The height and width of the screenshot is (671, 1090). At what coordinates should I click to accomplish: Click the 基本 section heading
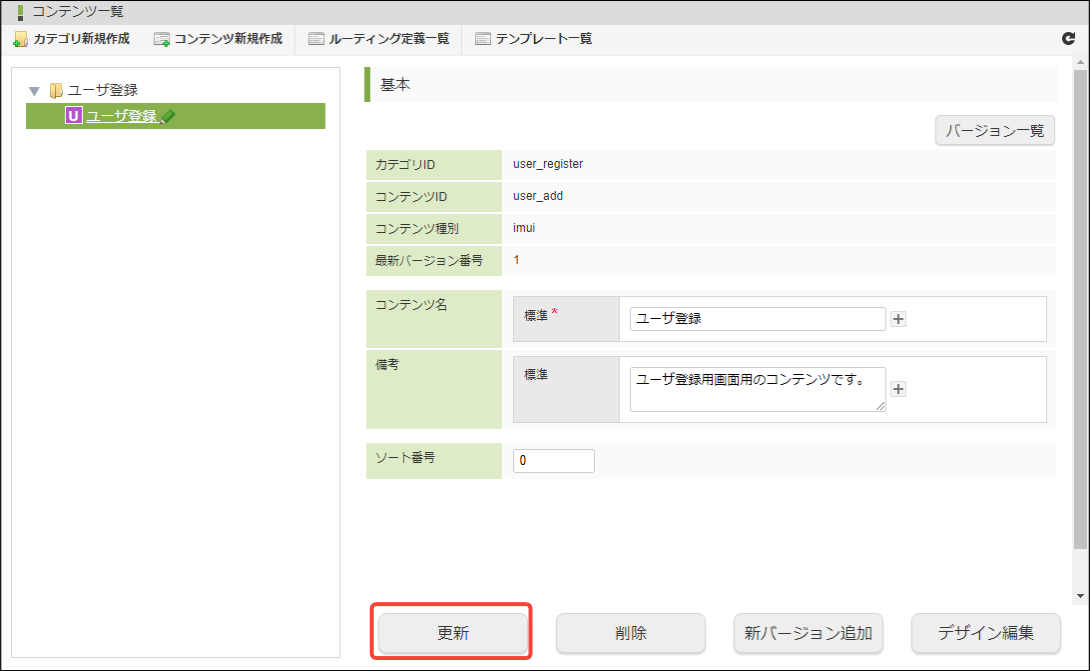396,85
